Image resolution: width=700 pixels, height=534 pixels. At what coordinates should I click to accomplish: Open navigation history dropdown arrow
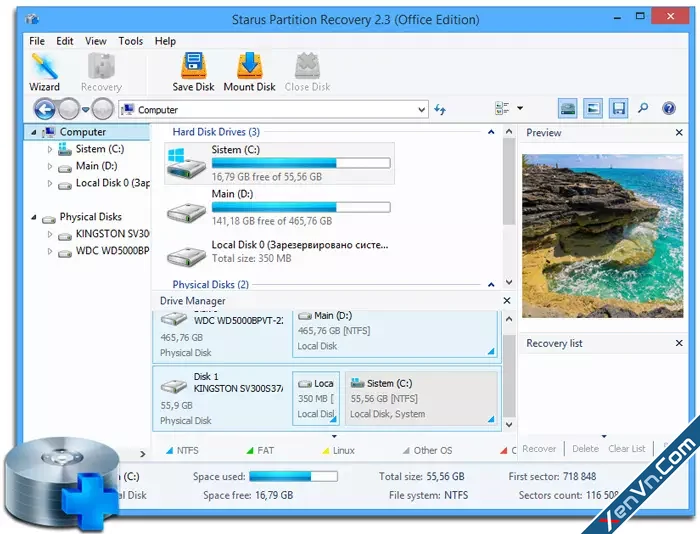(85, 109)
